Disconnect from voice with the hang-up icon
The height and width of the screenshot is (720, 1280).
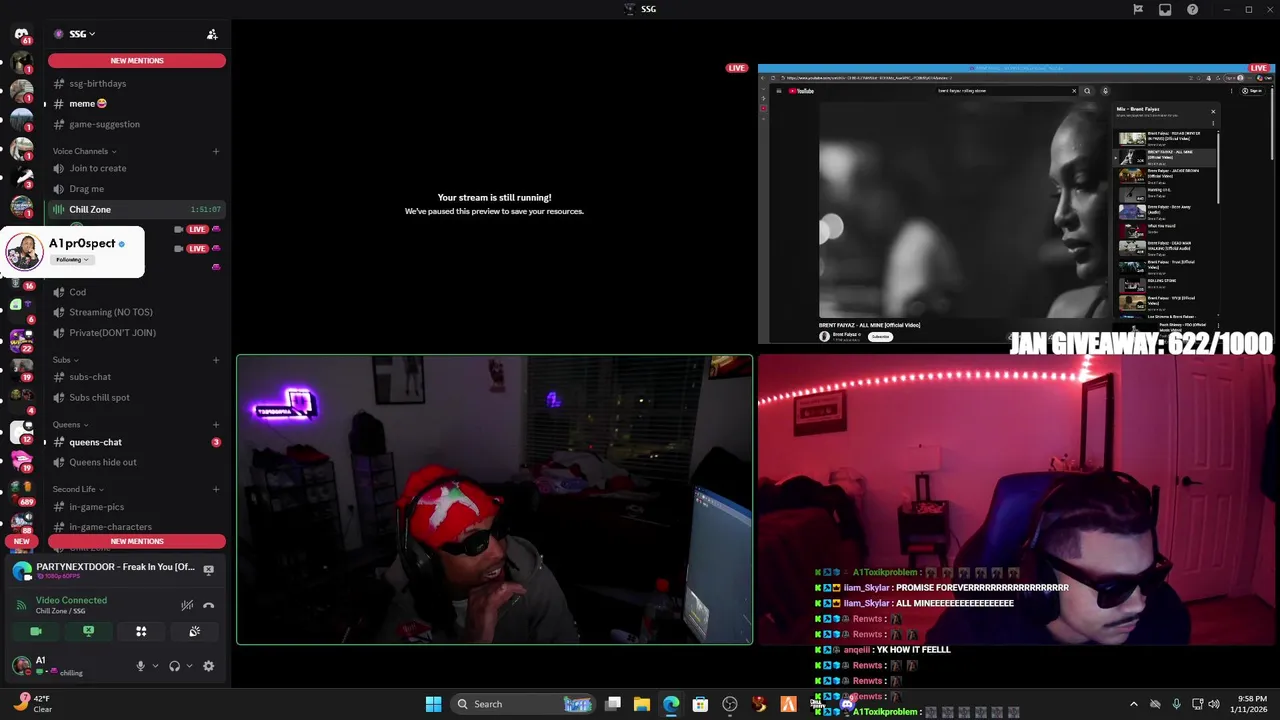[208, 605]
